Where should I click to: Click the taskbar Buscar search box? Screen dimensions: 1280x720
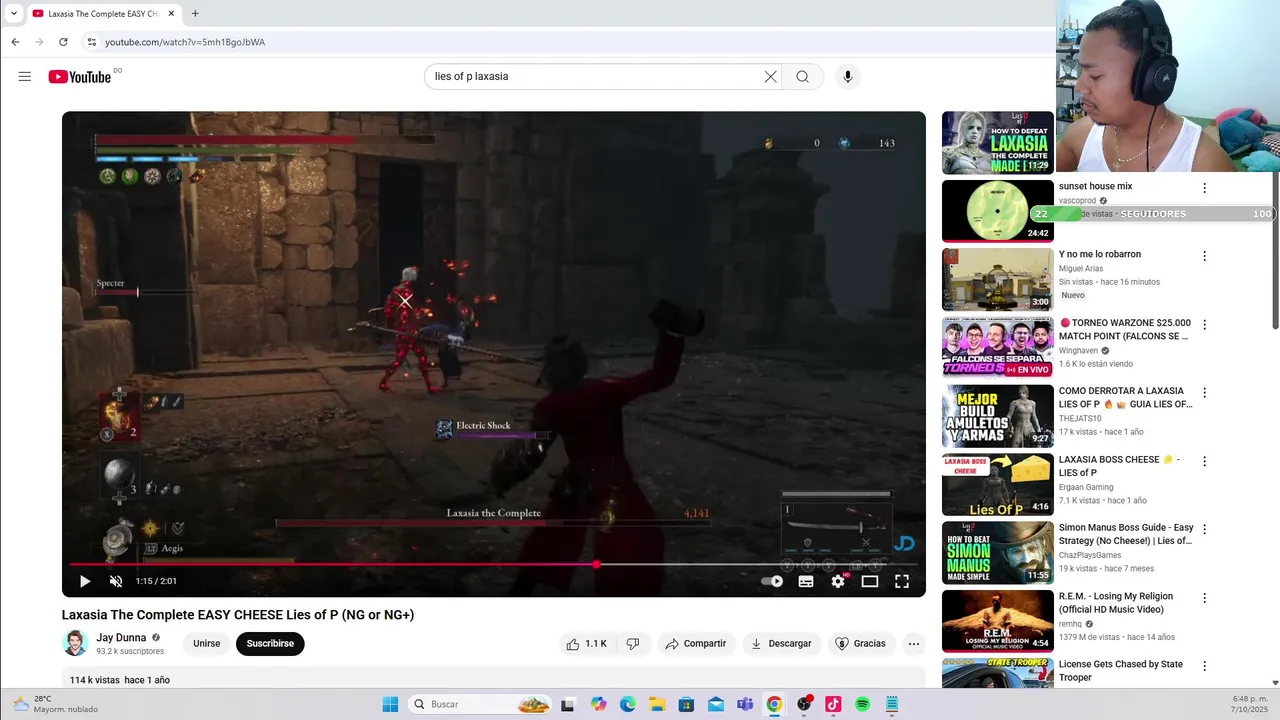click(482, 704)
